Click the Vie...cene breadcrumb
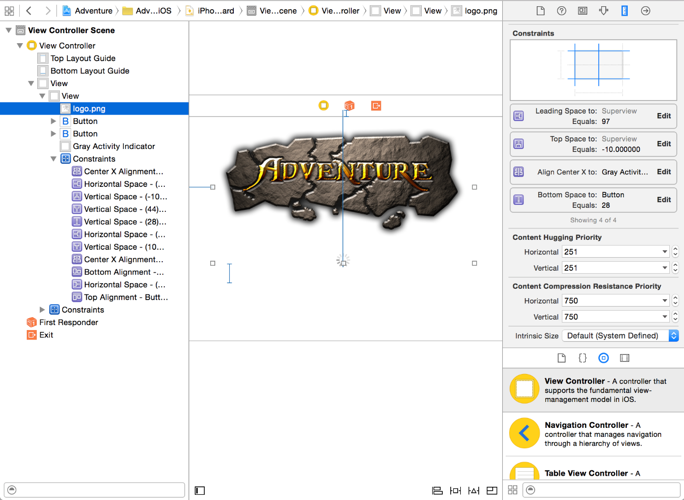Image resolution: width=684 pixels, height=500 pixels. [x=272, y=10]
